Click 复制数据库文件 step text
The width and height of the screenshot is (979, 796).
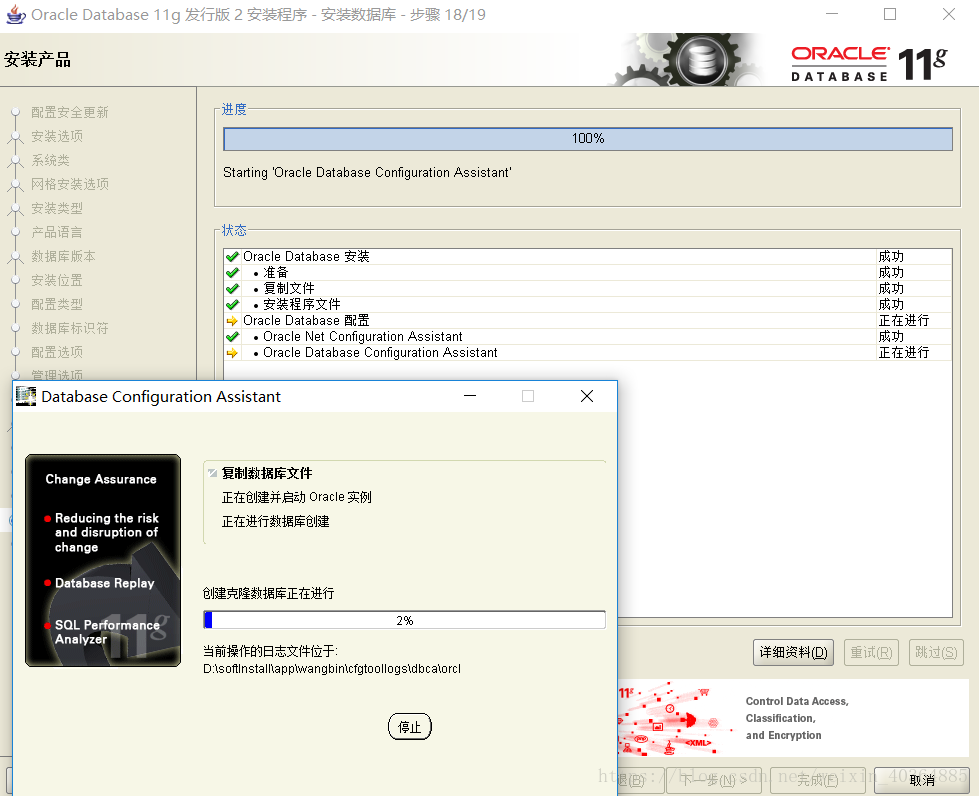pos(267,473)
